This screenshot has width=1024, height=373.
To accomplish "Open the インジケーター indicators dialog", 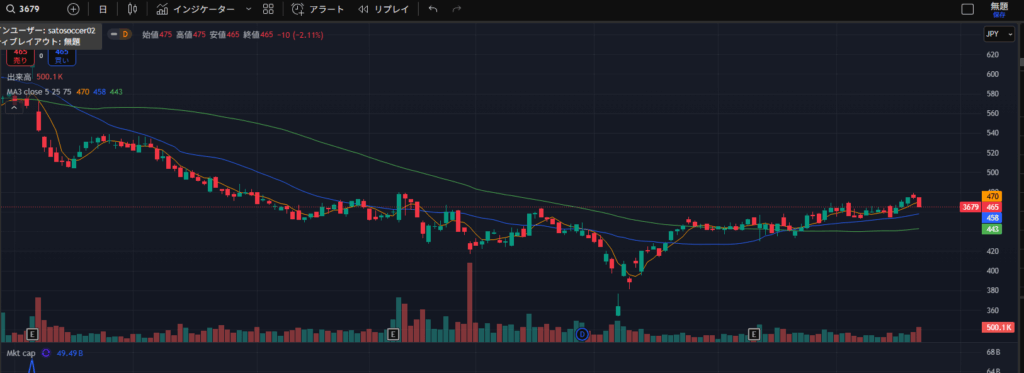I will (x=195, y=9).
